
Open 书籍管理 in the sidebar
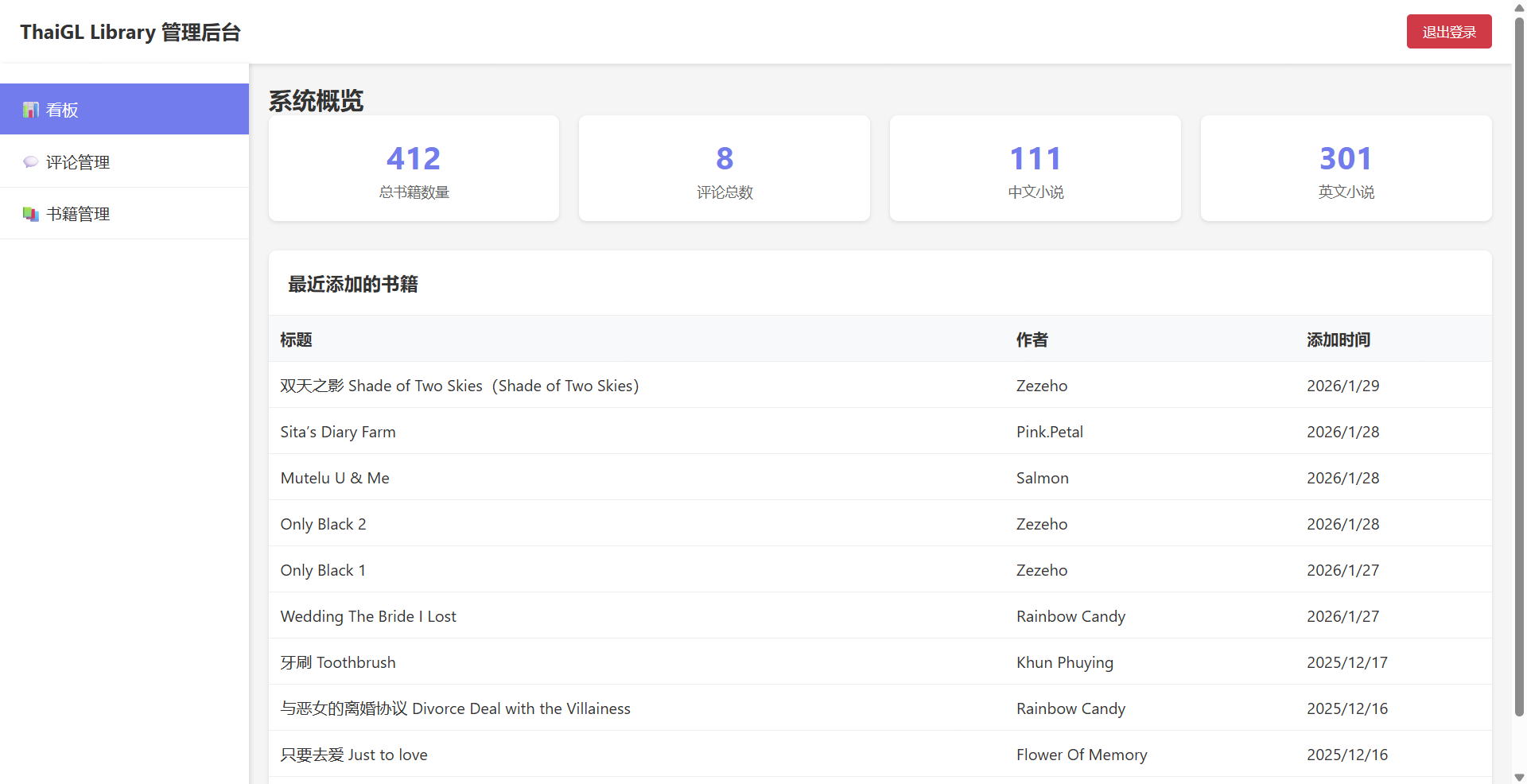78,214
